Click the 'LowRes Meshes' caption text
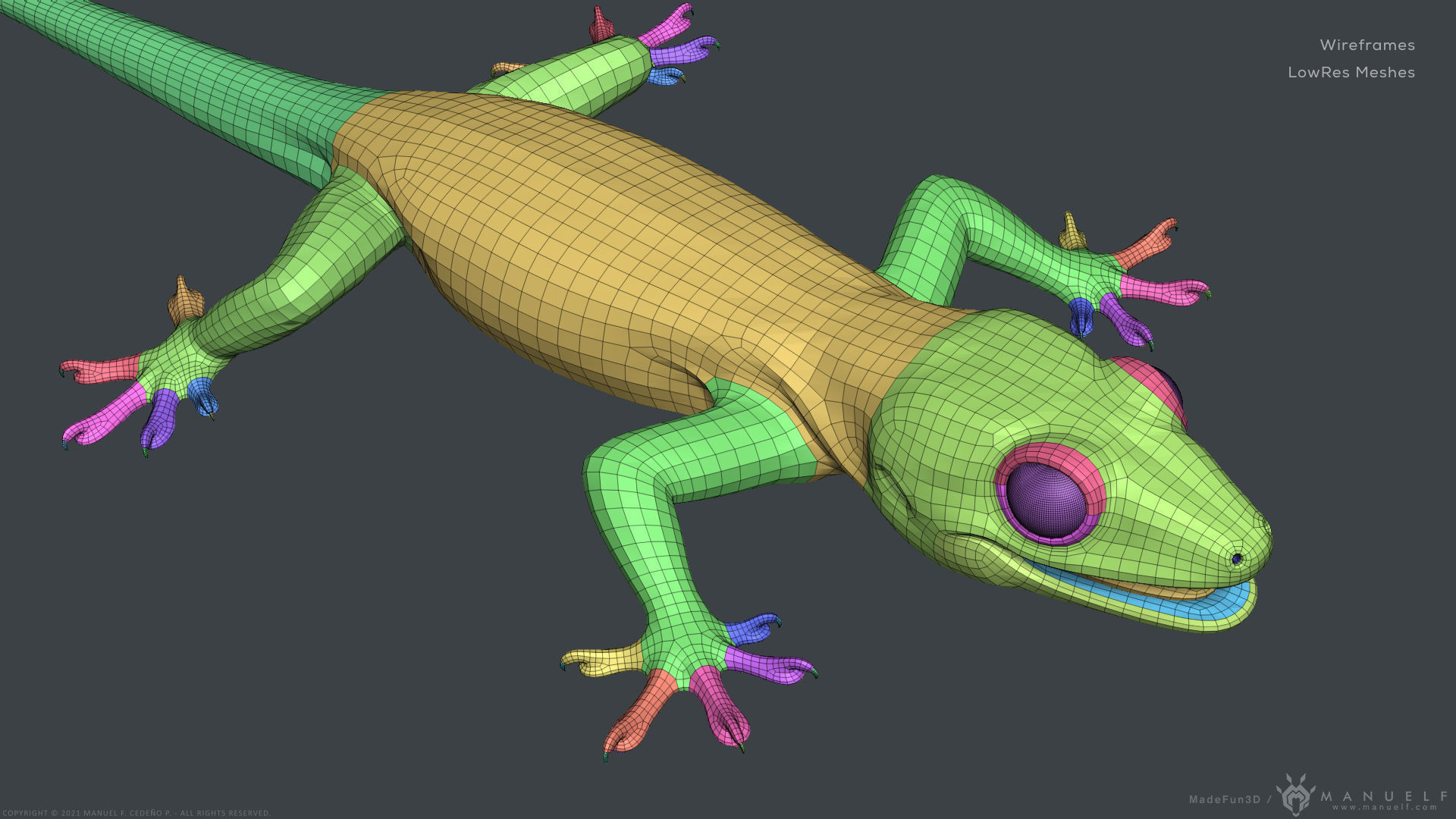 (1351, 72)
